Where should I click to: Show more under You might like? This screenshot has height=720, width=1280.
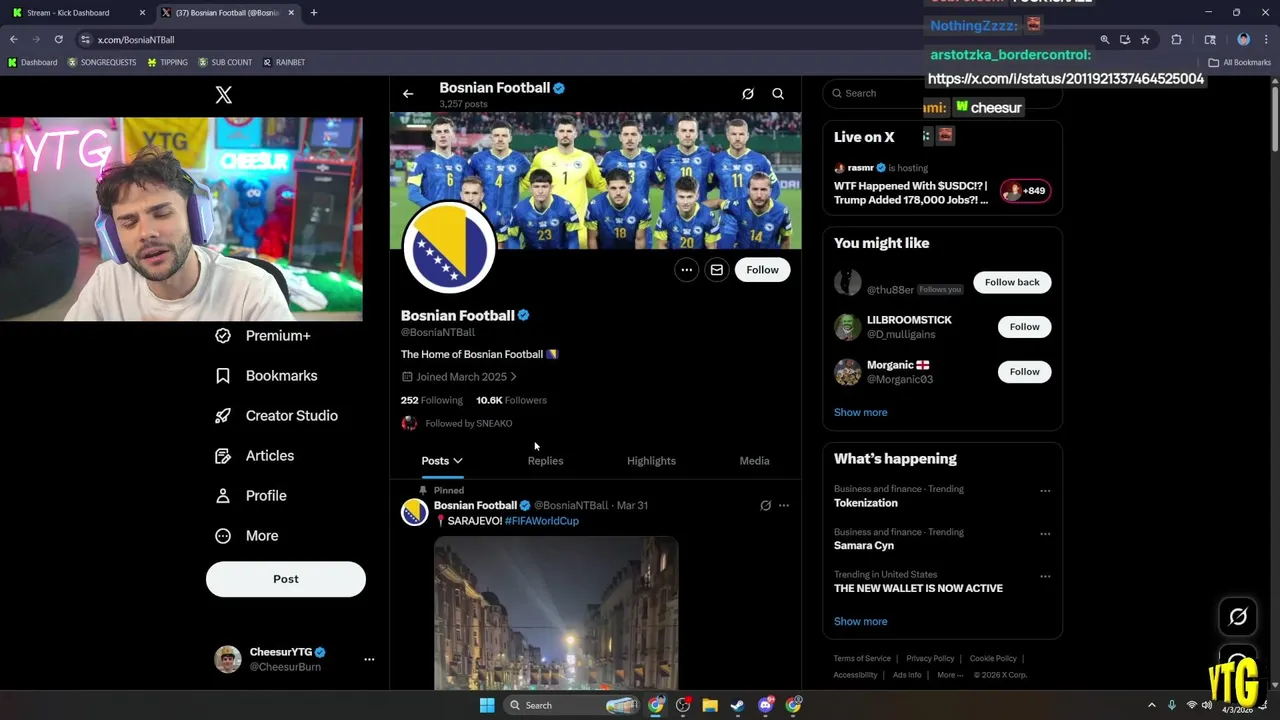[x=860, y=412]
